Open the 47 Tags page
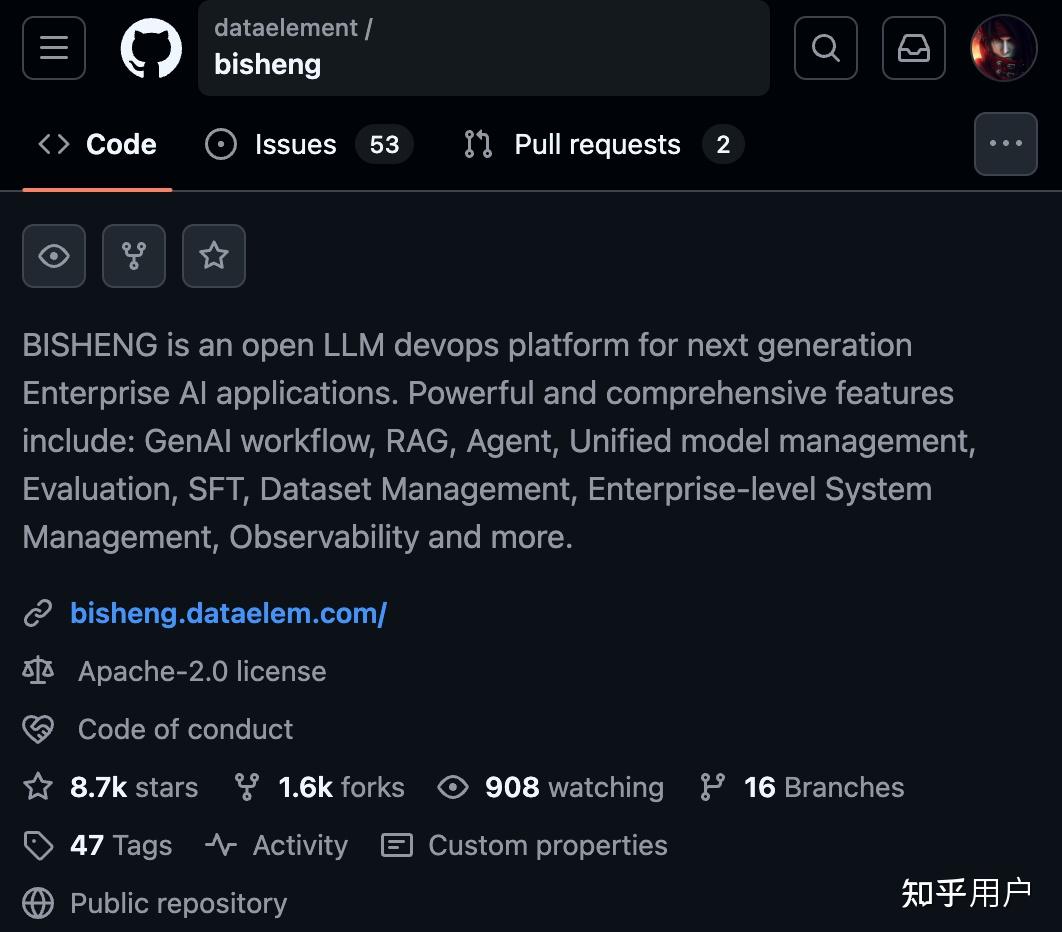This screenshot has height=932, width=1062. (x=120, y=845)
